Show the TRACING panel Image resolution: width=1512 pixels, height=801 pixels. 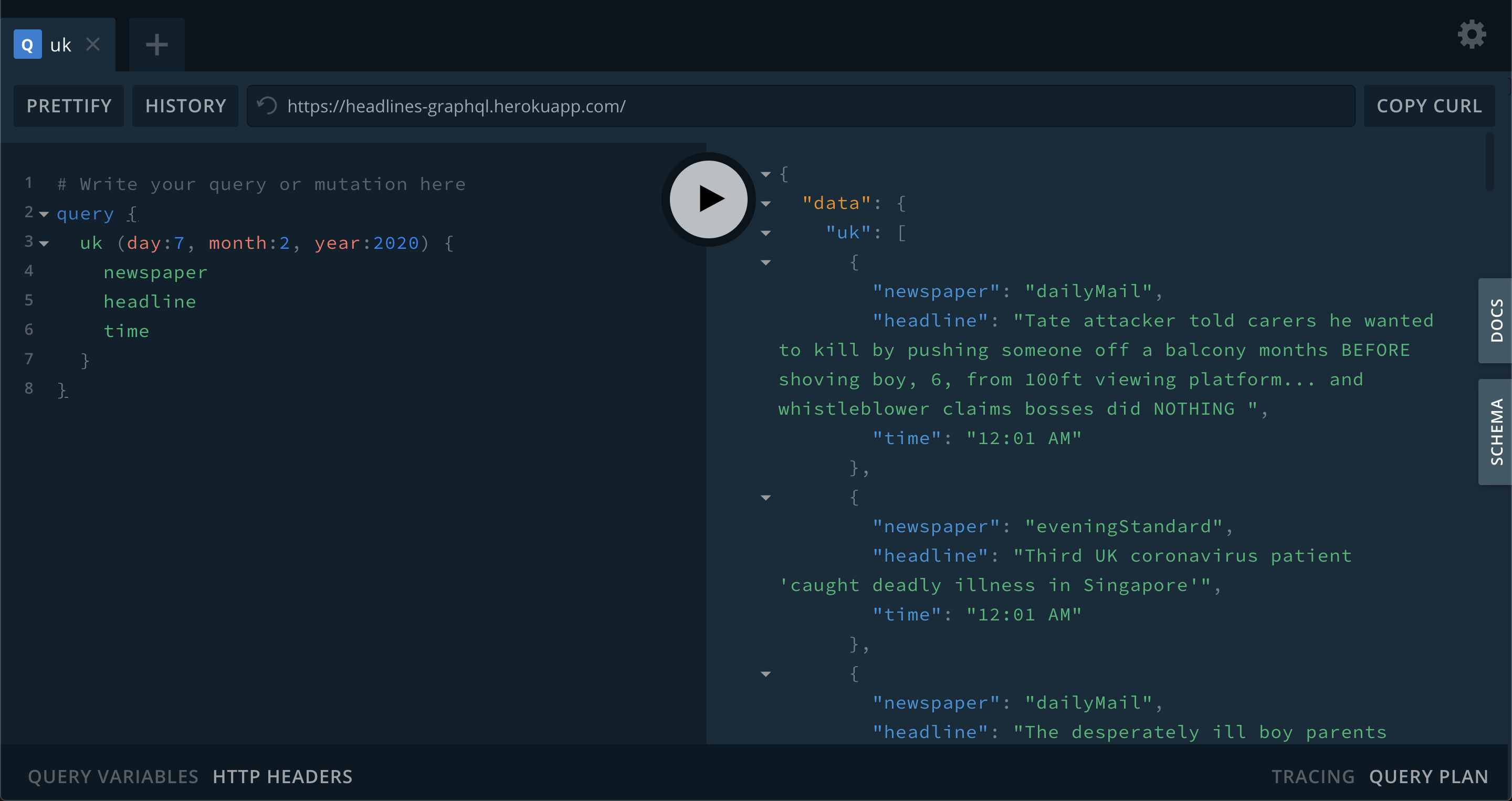1313,776
